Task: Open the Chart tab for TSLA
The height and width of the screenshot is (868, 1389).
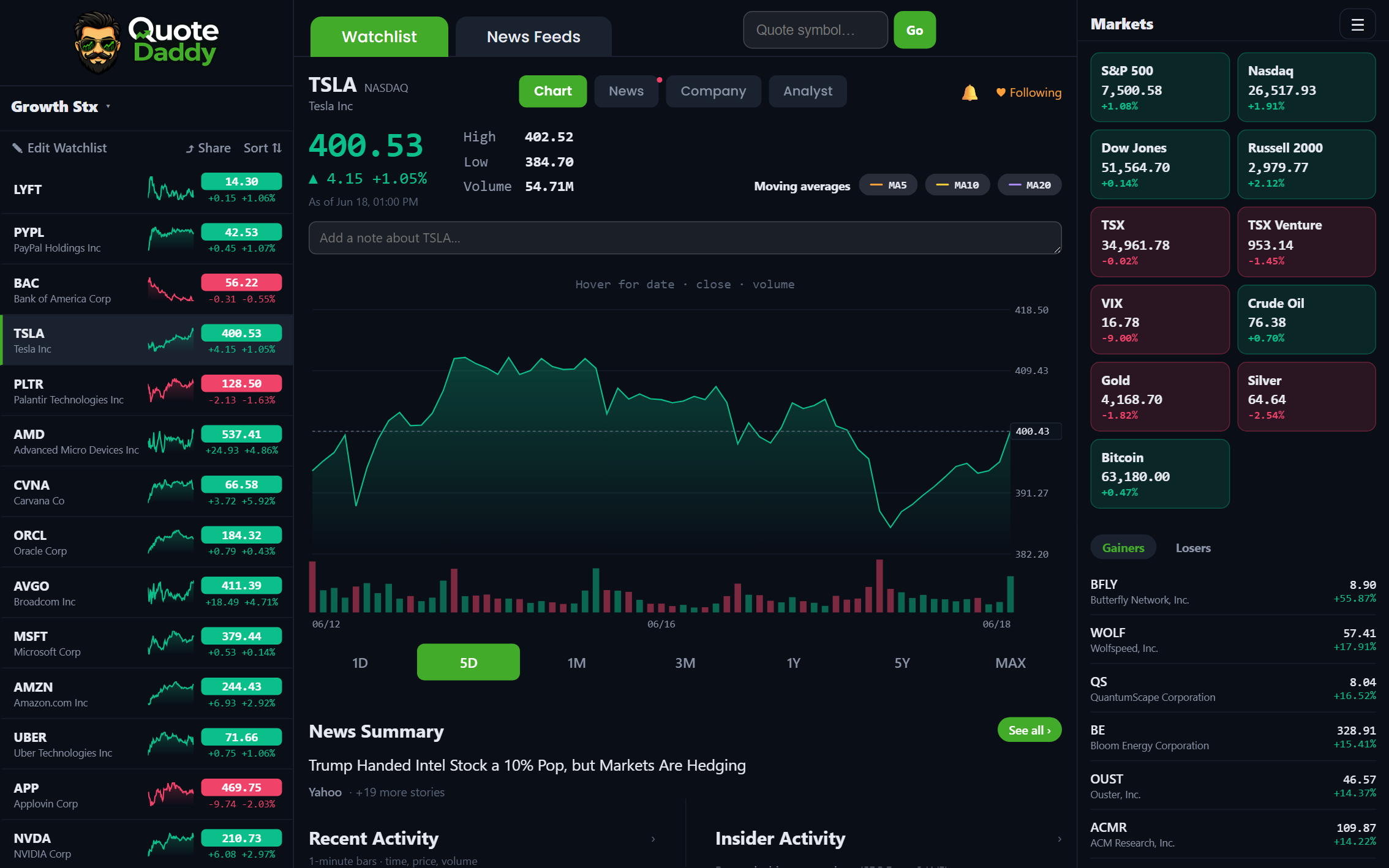Action: (553, 91)
